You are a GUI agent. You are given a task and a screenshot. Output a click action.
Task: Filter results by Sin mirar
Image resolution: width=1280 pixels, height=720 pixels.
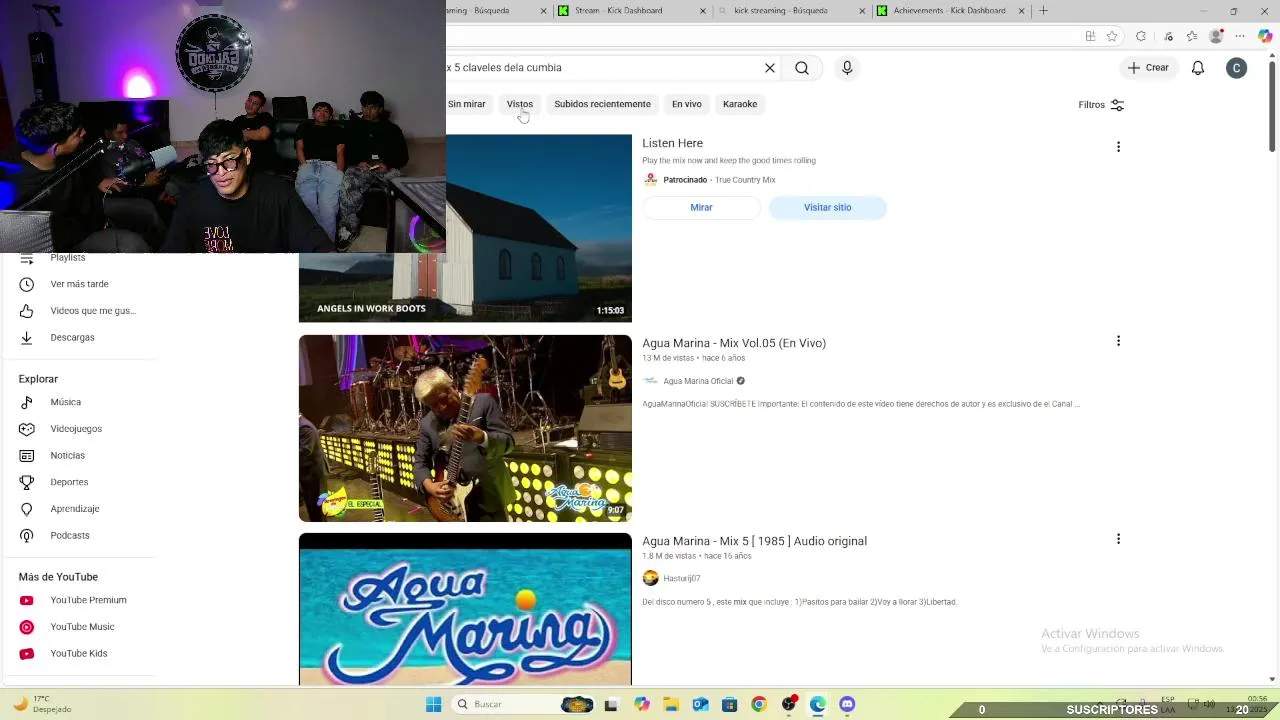coord(466,104)
